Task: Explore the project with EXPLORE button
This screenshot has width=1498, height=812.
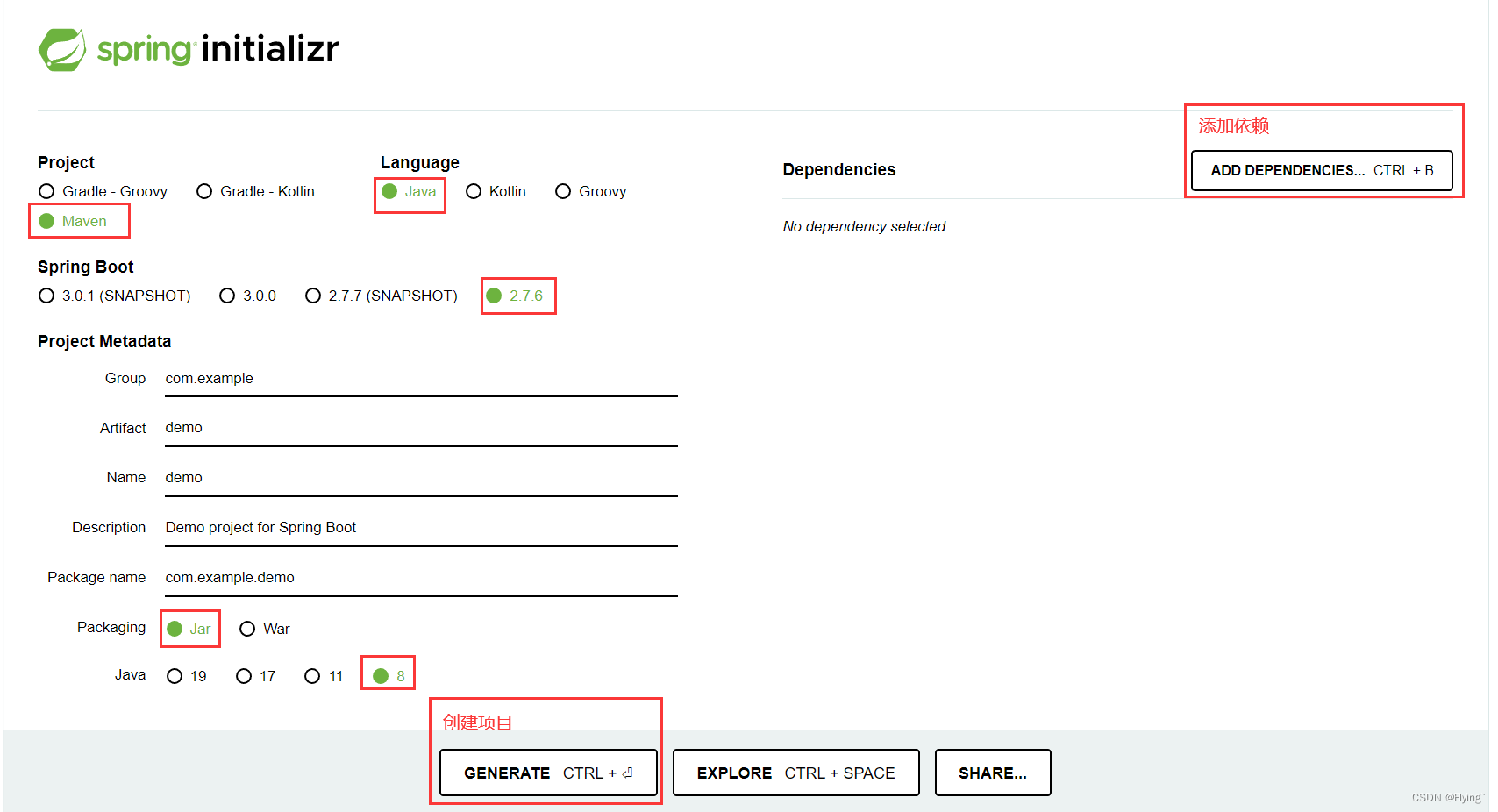Action: click(x=795, y=773)
